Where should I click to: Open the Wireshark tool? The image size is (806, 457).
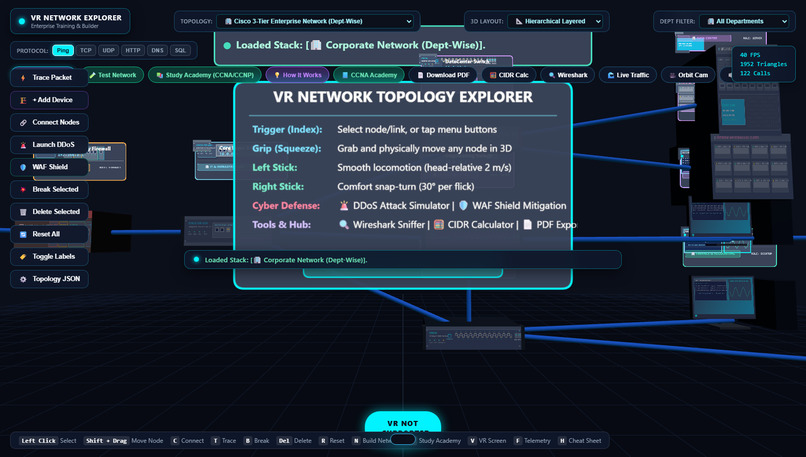click(x=567, y=75)
